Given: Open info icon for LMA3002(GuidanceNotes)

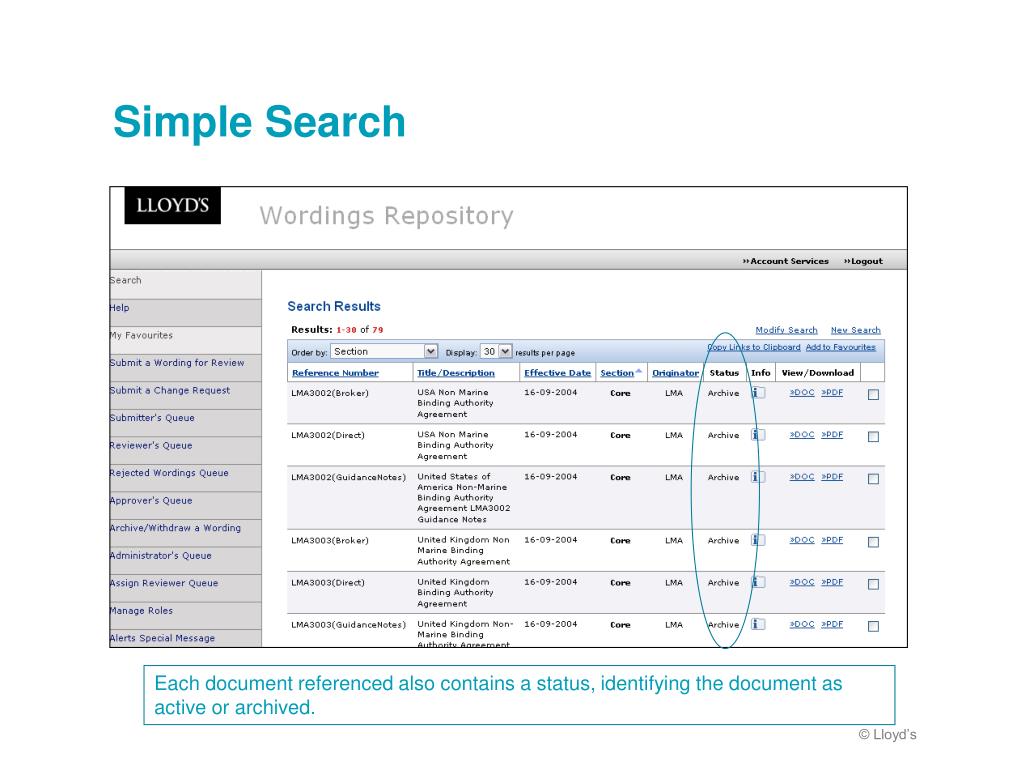Looking at the screenshot, I should click(x=758, y=477).
